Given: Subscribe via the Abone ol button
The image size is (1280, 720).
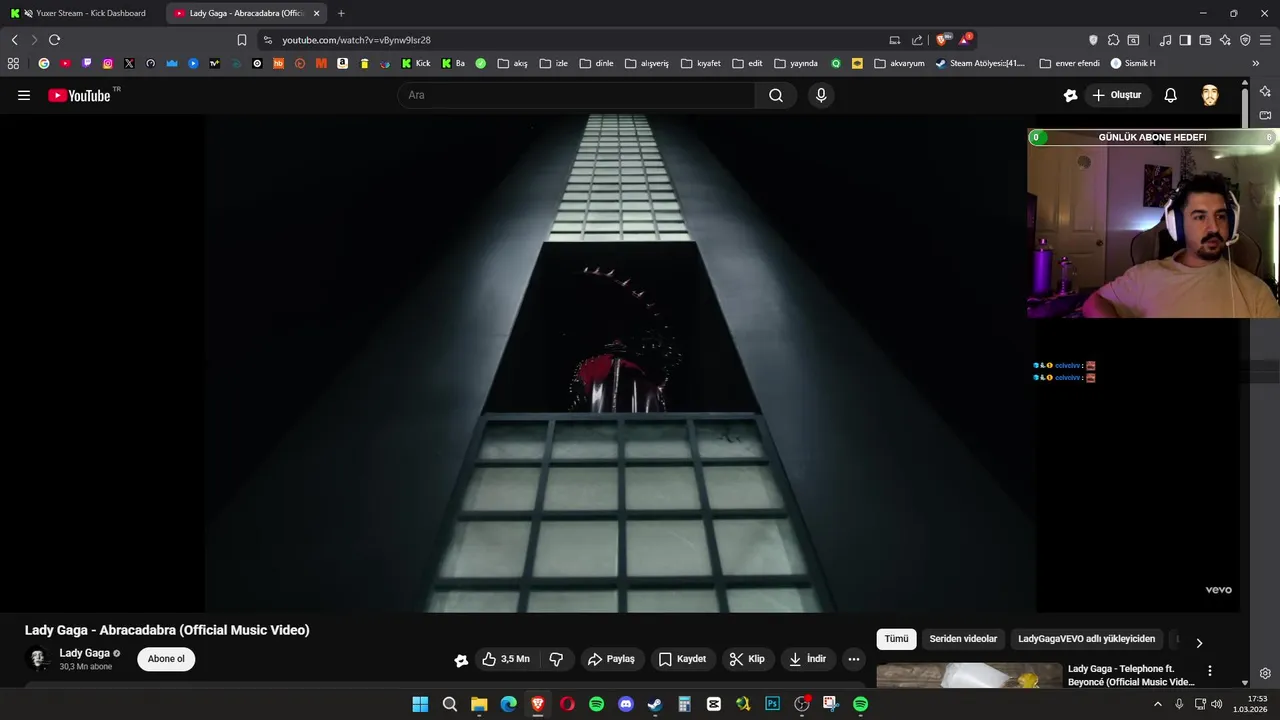Looking at the screenshot, I should [x=166, y=659].
